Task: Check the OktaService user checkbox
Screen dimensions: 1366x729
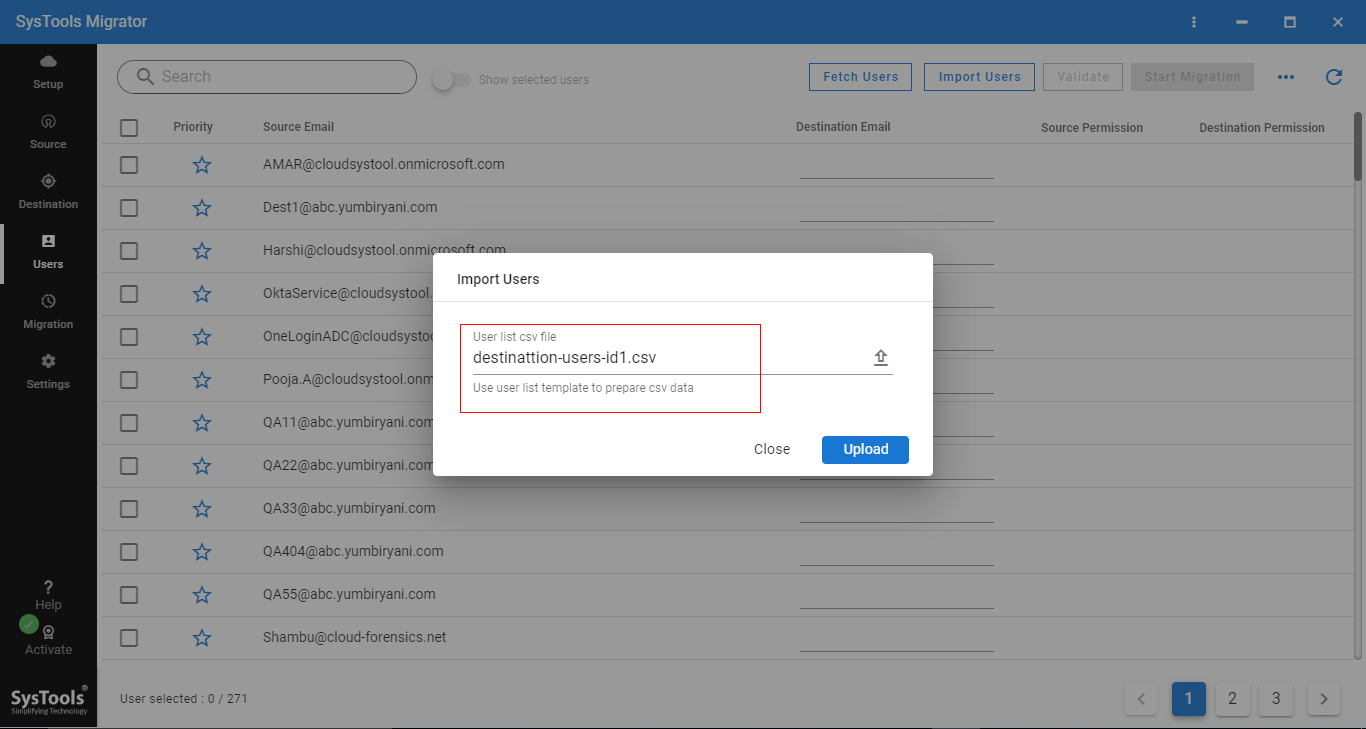Action: click(129, 294)
